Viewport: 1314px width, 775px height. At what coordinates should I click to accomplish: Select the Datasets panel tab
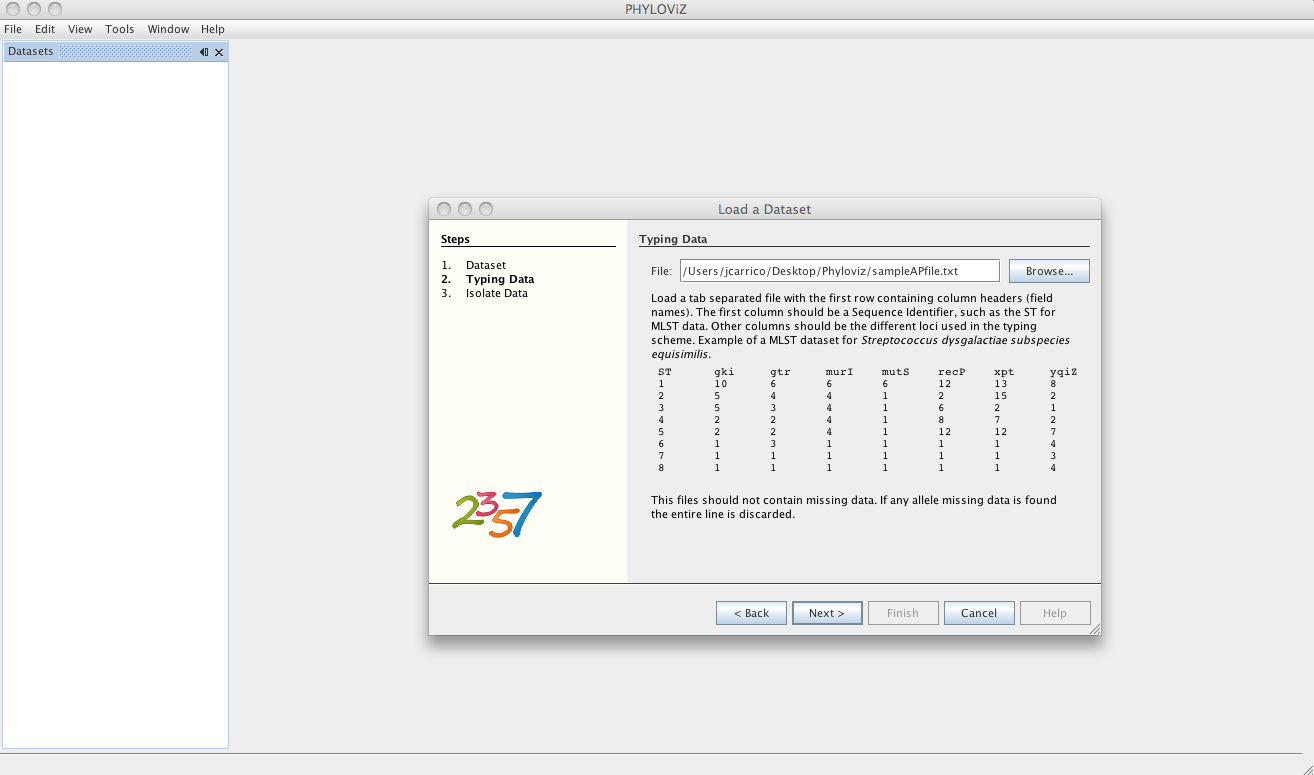pos(30,51)
